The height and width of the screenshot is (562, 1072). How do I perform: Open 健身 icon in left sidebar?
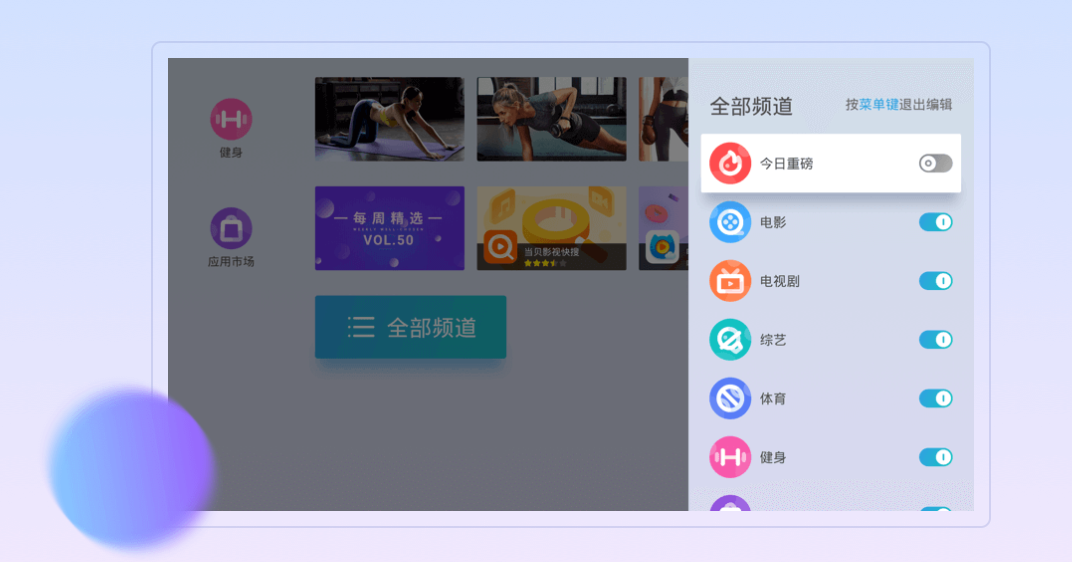(231, 120)
